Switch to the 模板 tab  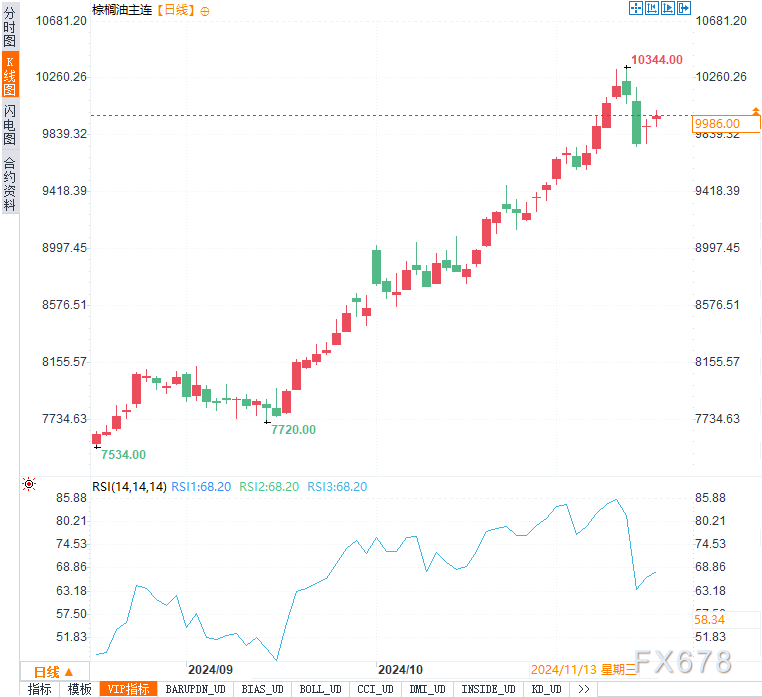79,689
